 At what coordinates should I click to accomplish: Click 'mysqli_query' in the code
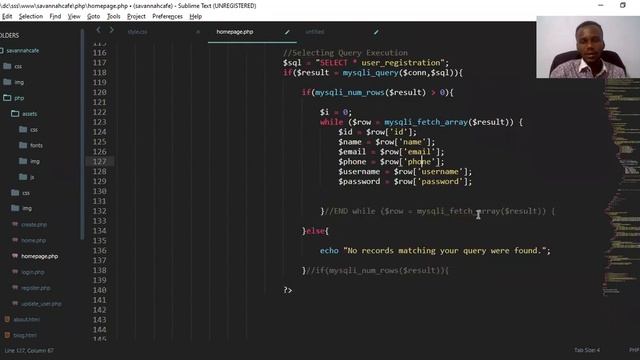(x=370, y=73)
